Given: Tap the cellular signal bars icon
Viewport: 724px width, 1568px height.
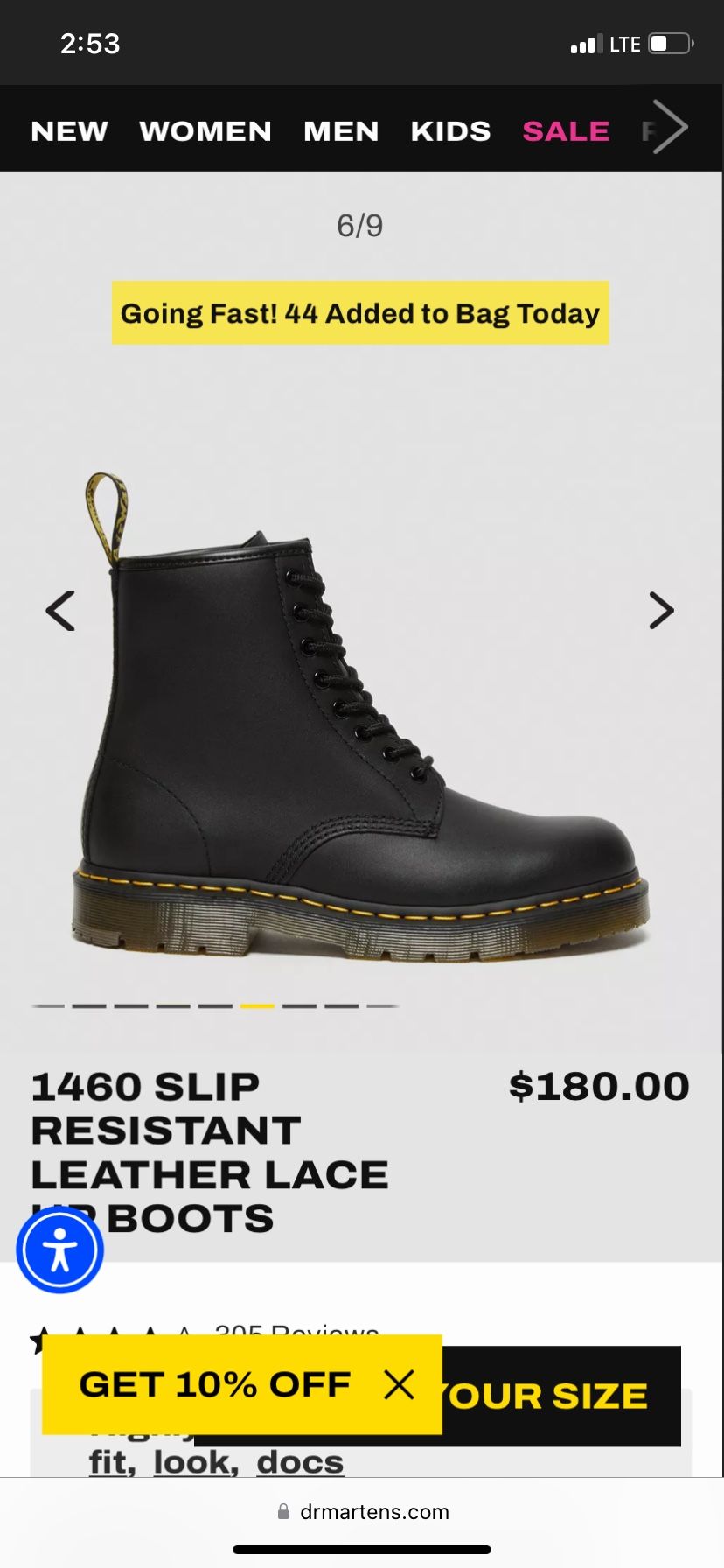Looking at the screenshot, I should point(586,45).
